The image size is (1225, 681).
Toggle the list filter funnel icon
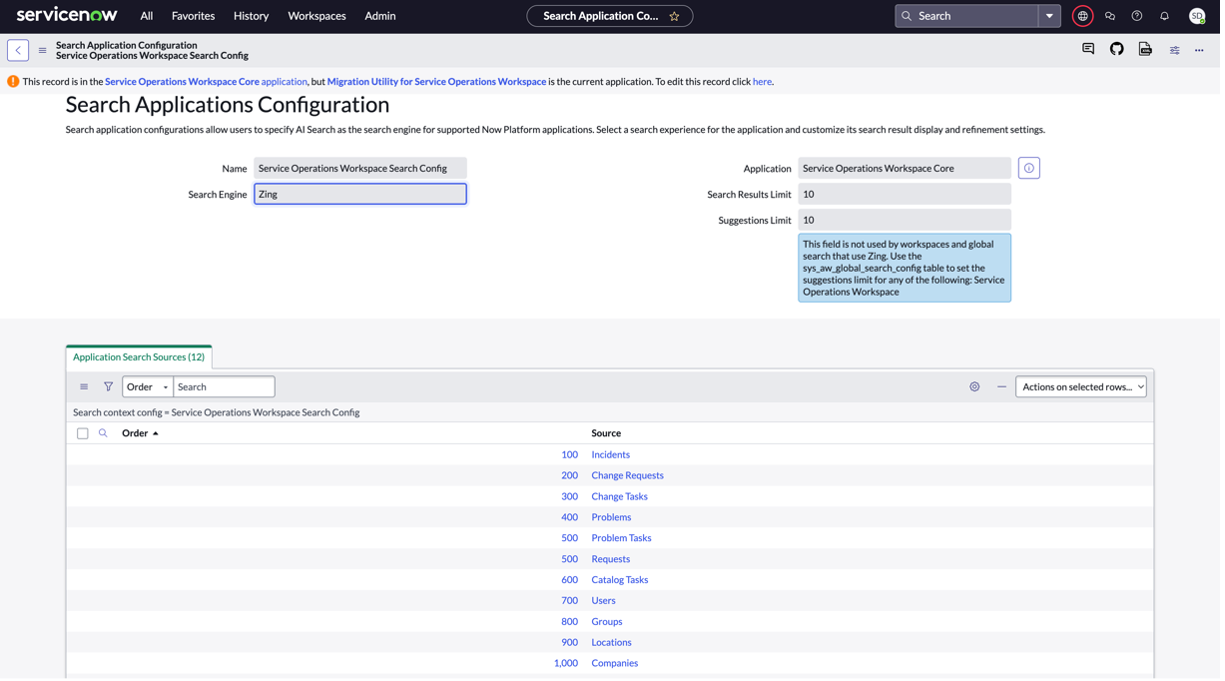click(x=109, y=388)
